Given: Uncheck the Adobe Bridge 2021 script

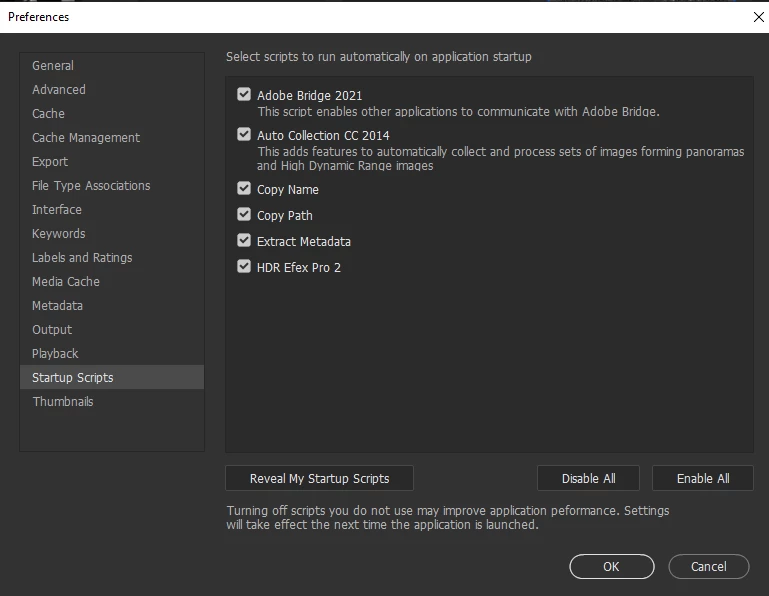Looking at the screenshot, I should coord(244,94).
